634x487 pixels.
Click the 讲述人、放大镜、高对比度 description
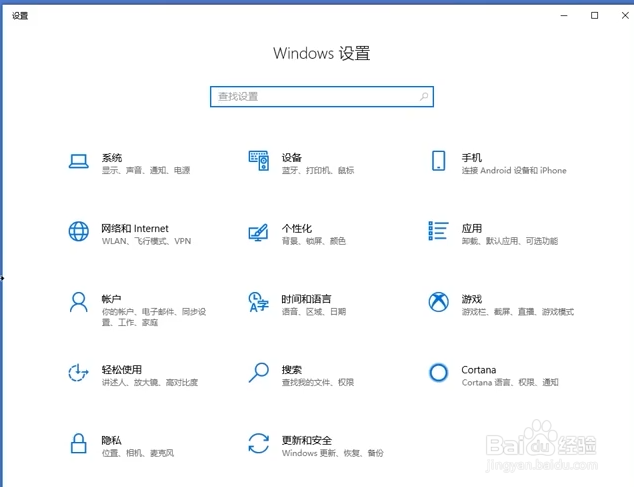(150, 382)
